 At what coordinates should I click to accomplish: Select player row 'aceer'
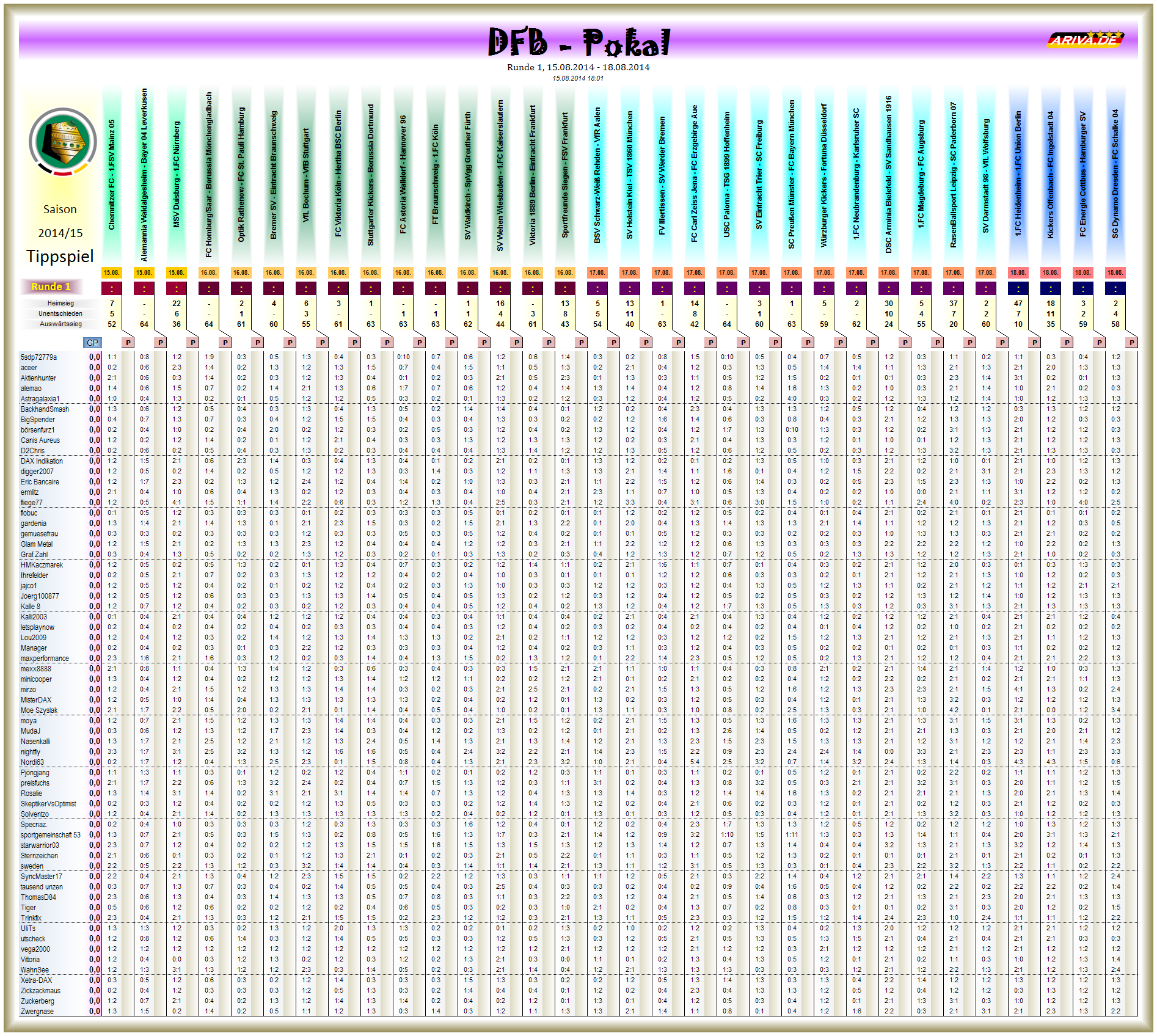click(x=578, y=367)
